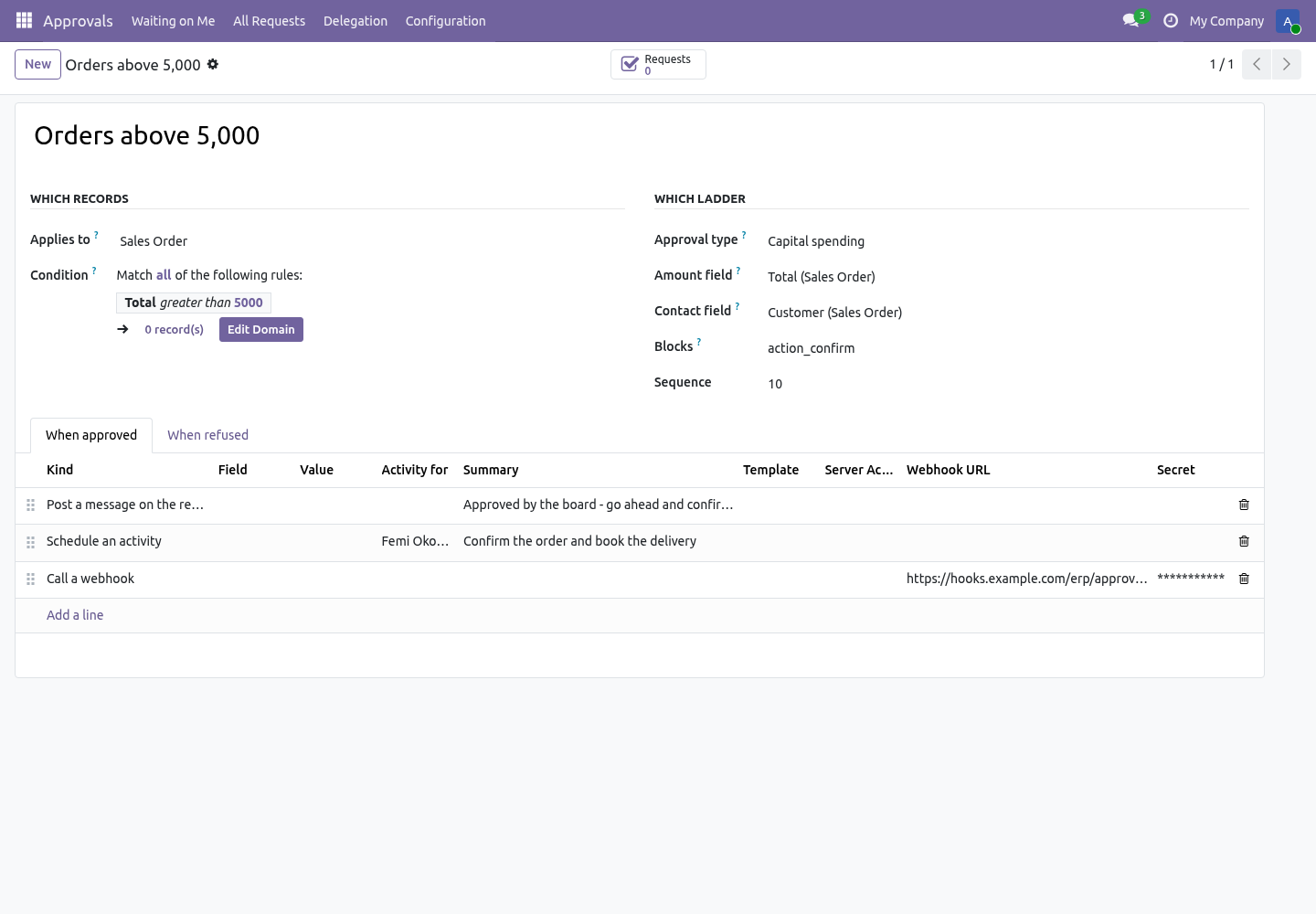
Task: Delete the 'Call a webhook' row
Action: [x=1244, y=579]
